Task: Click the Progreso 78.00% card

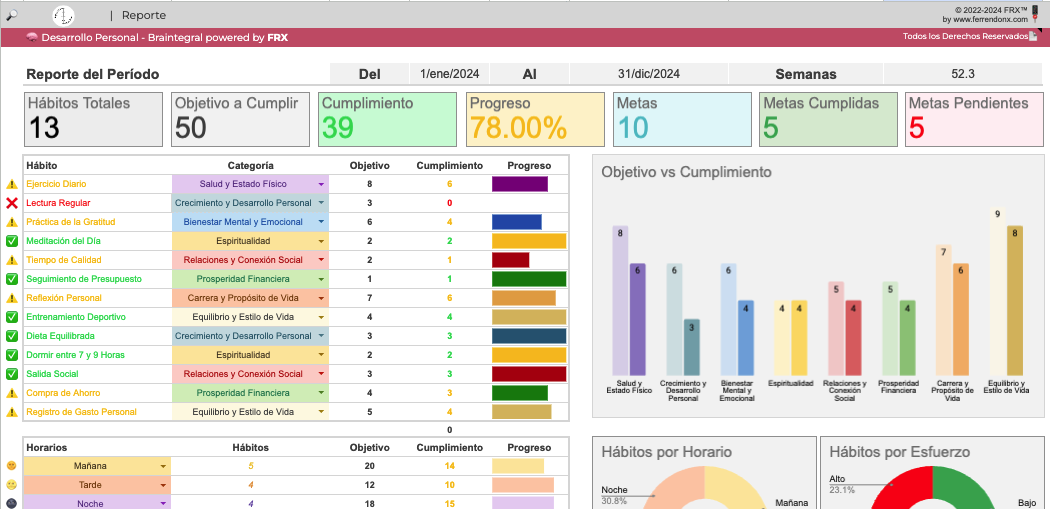Action: [535, 119]
